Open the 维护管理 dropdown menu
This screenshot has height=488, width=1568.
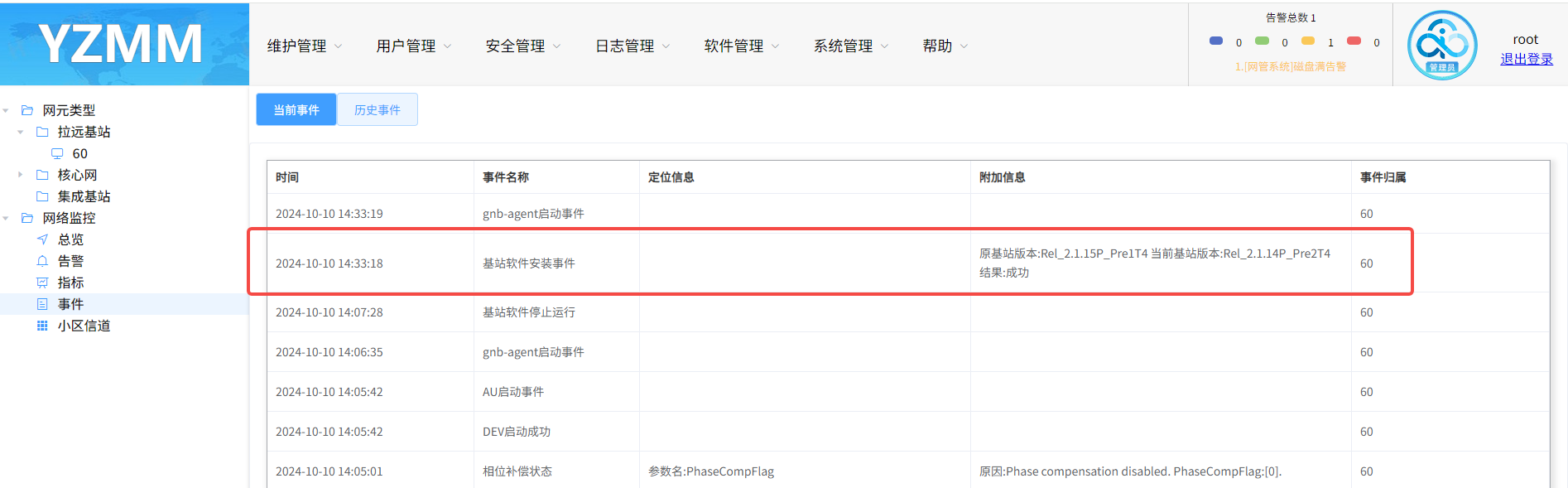(x=304, y=46)
